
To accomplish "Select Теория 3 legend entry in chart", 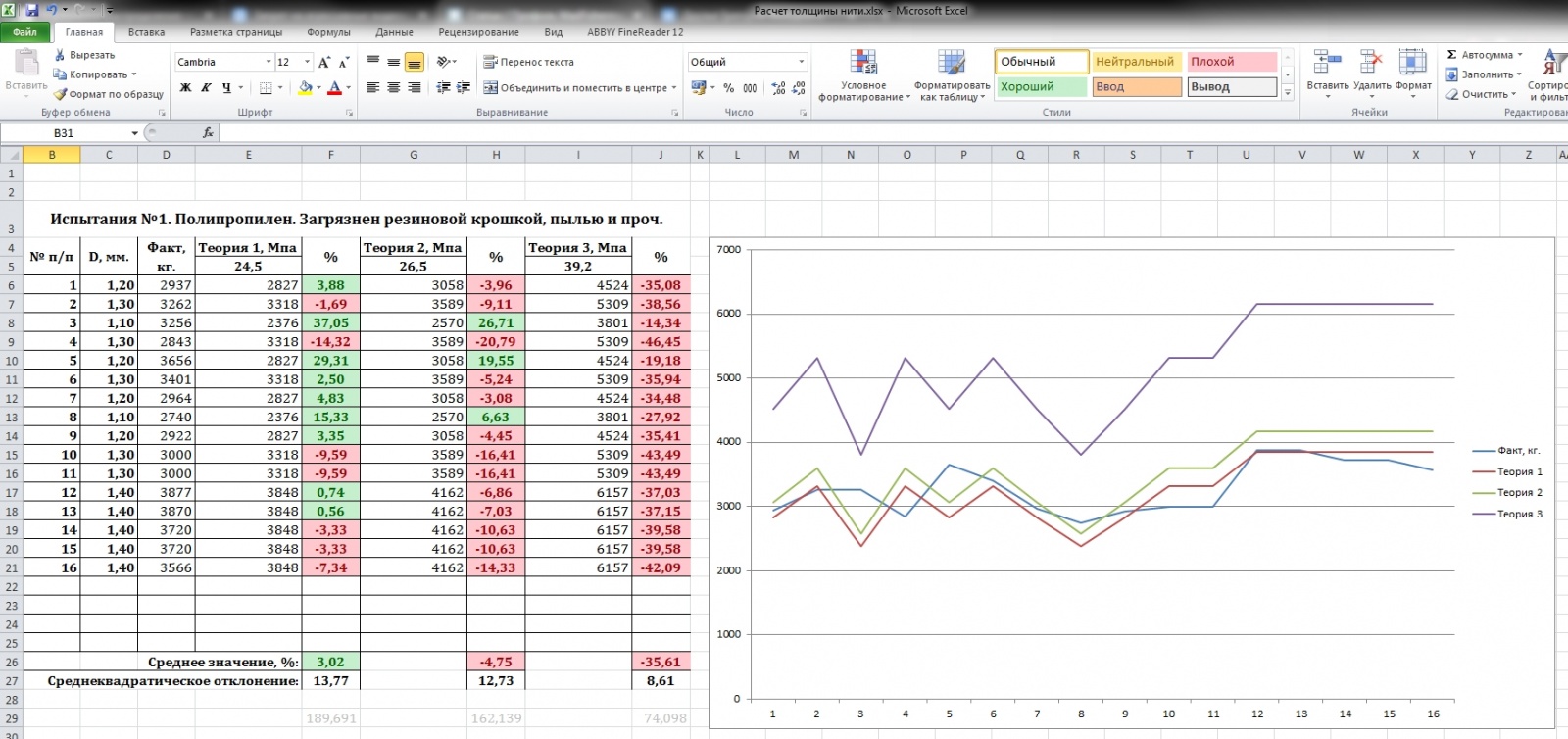I will point(1507,514).
